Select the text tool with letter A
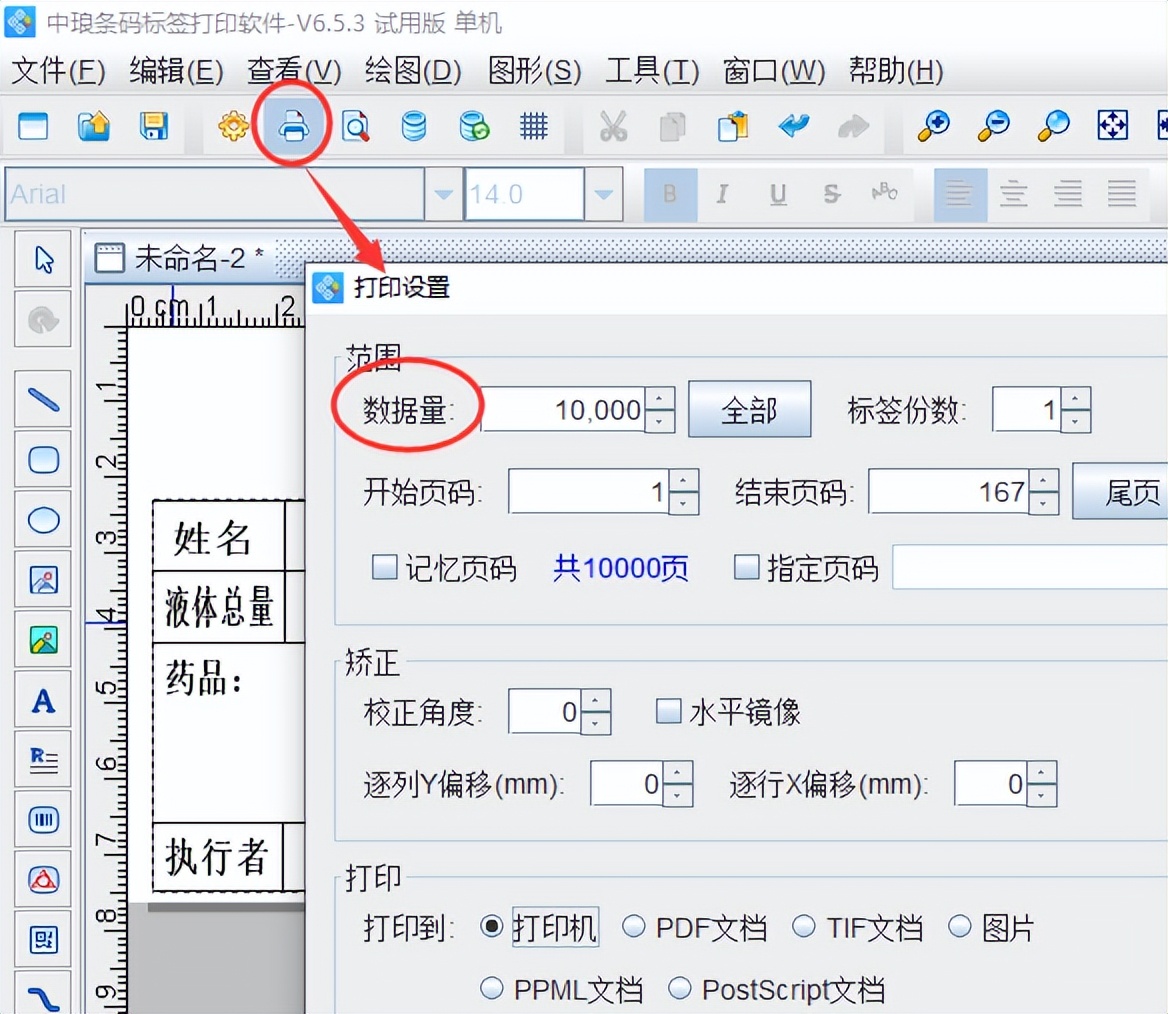The height and width of the screenshot is (1014, 1168). [x=42, y=699]
